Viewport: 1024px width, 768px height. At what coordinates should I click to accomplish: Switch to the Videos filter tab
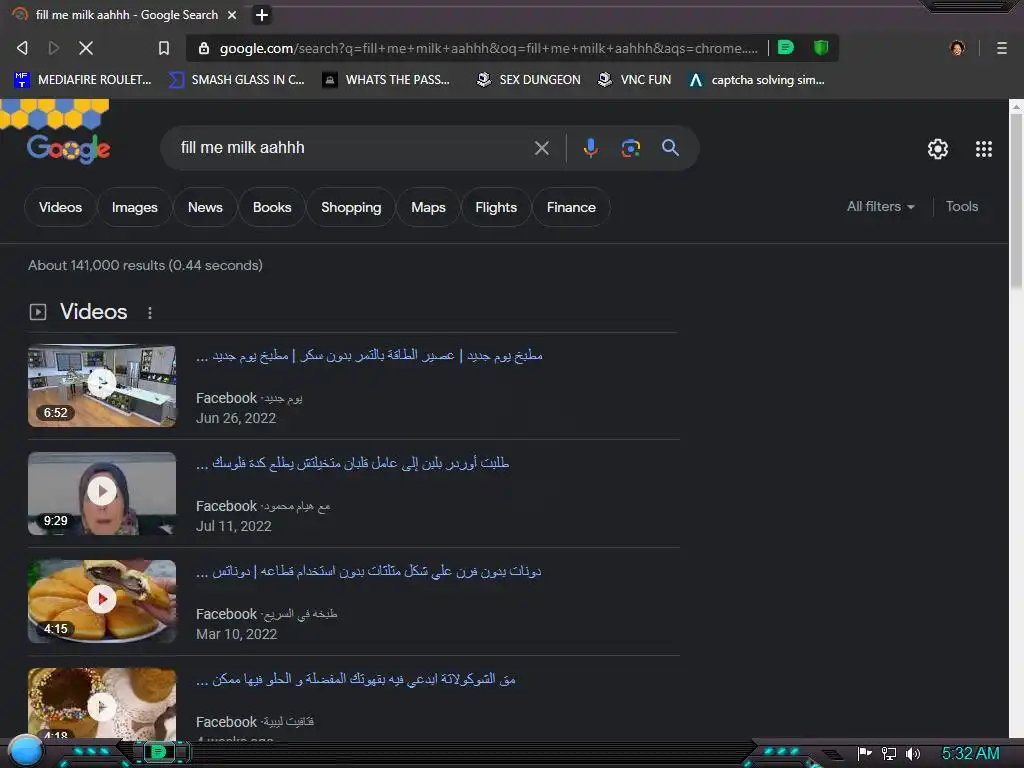(60, 207)
